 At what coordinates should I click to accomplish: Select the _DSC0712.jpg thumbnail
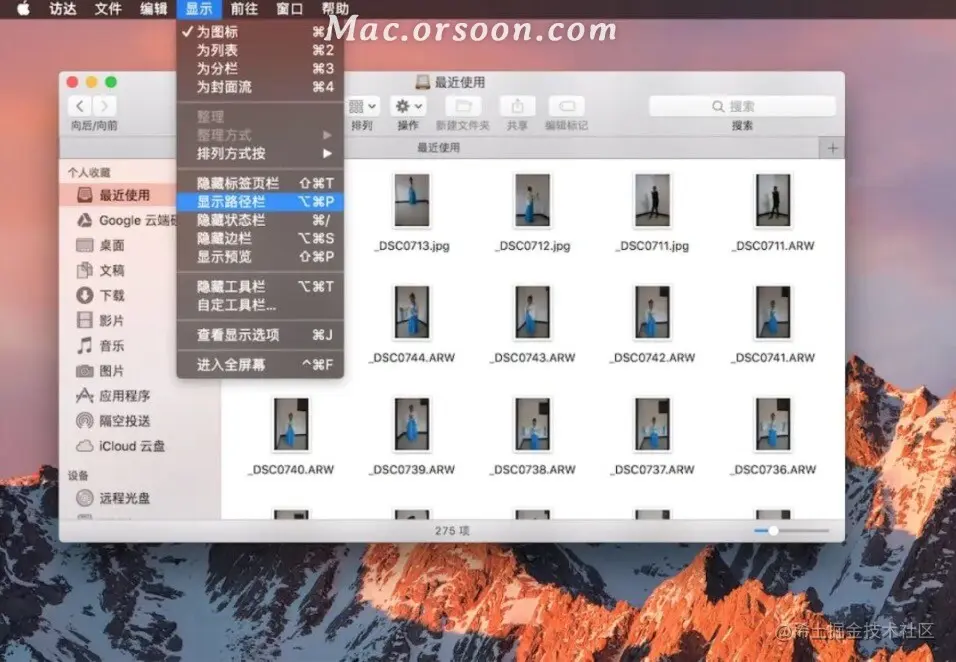532,200
